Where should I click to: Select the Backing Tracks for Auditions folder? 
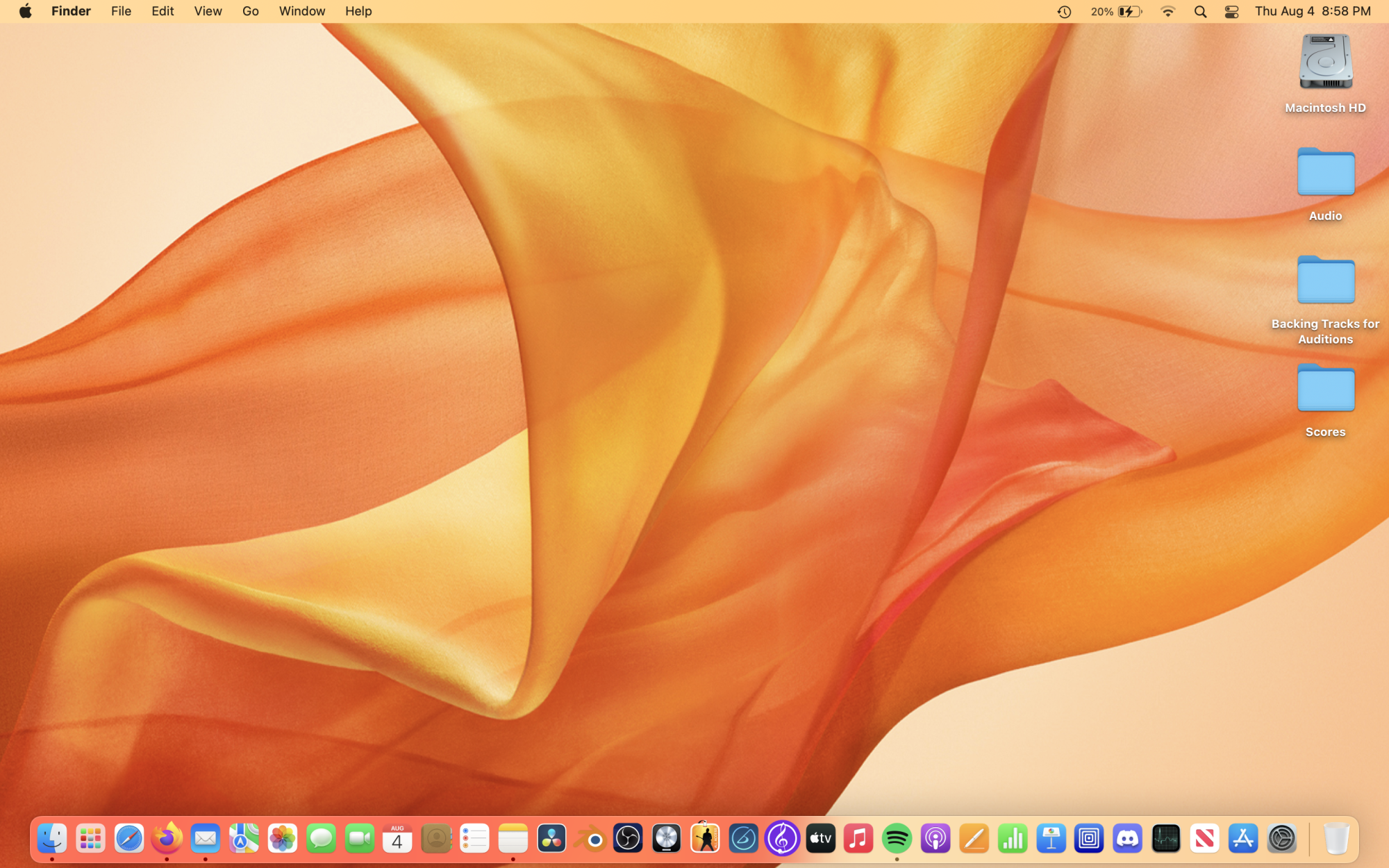pos(1325,281)
